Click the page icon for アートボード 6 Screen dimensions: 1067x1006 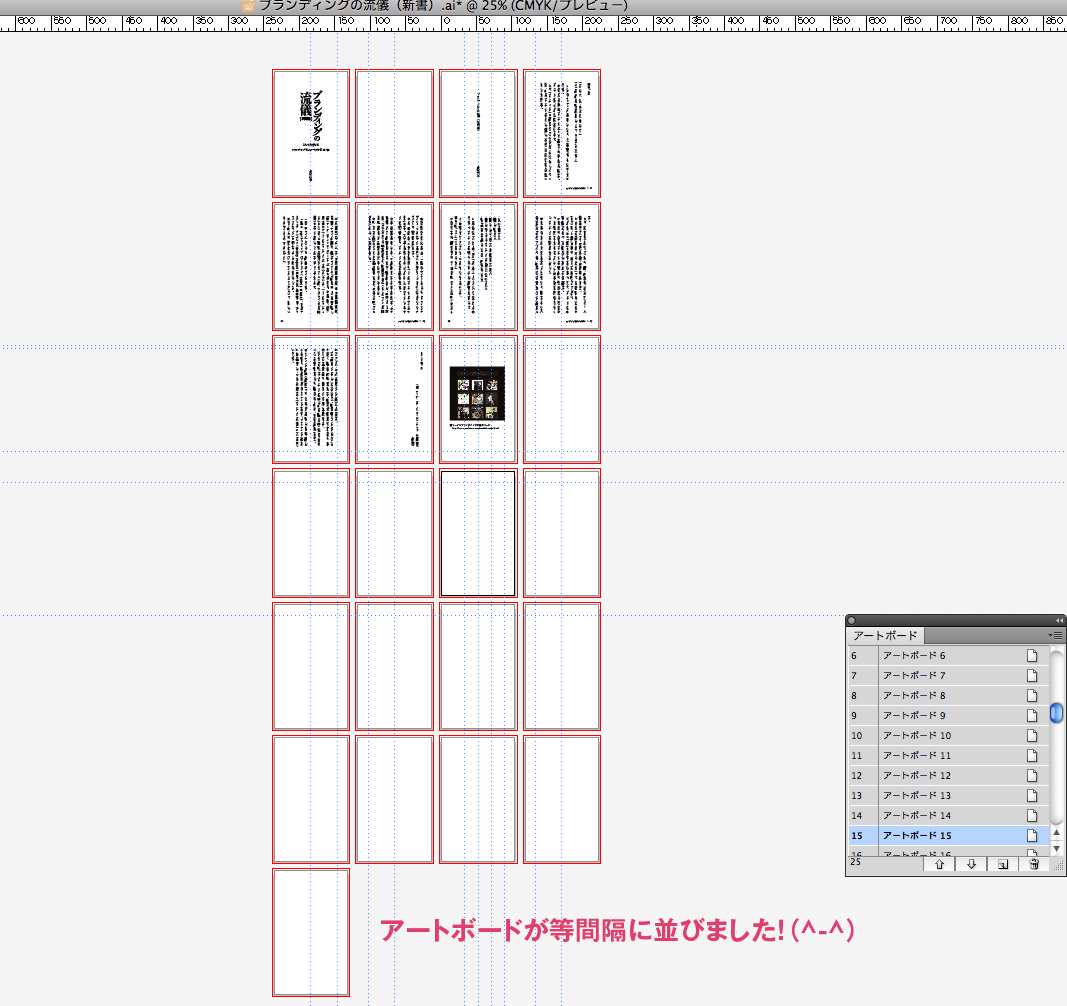tap(1032, 655)
